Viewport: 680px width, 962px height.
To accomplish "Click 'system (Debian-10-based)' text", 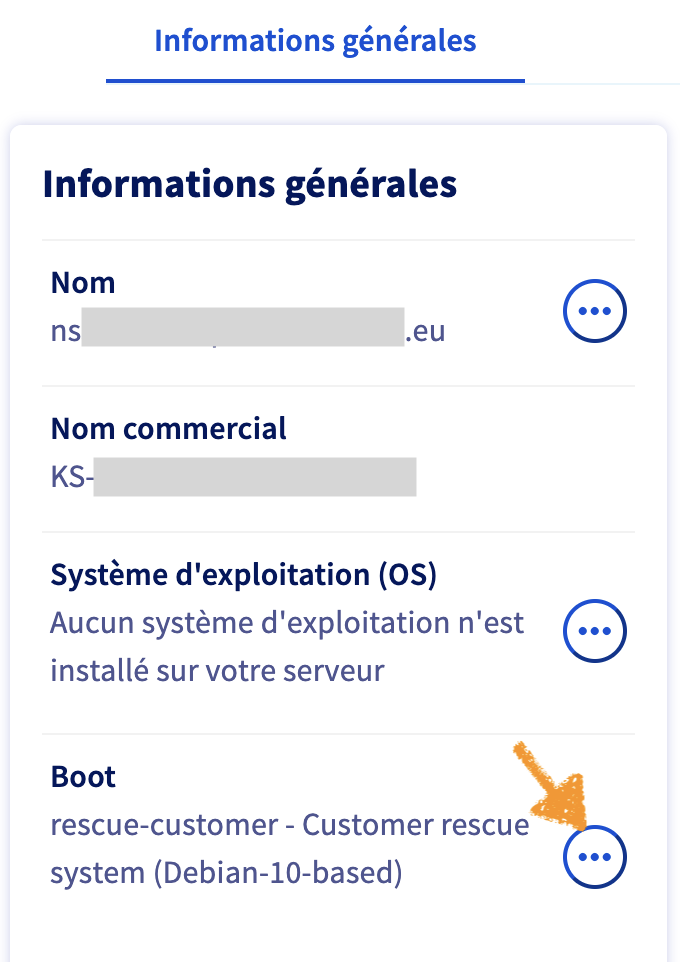I will coord(226,873).
